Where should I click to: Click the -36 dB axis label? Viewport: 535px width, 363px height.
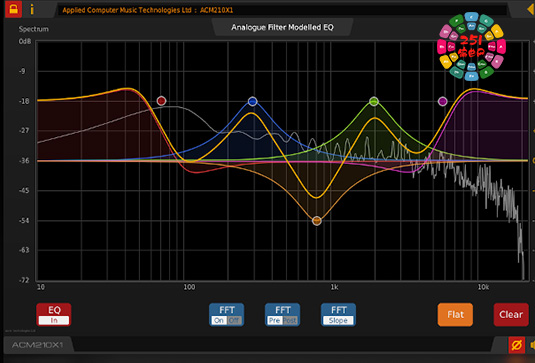click(x=24, y=161)
